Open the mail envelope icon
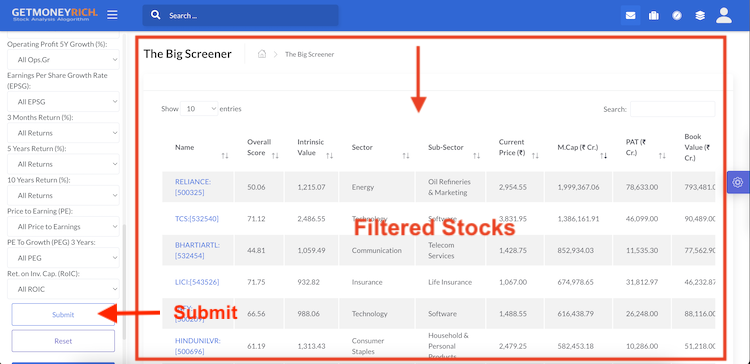Viewport: 750px width, 364px height. tap(630, 15)
